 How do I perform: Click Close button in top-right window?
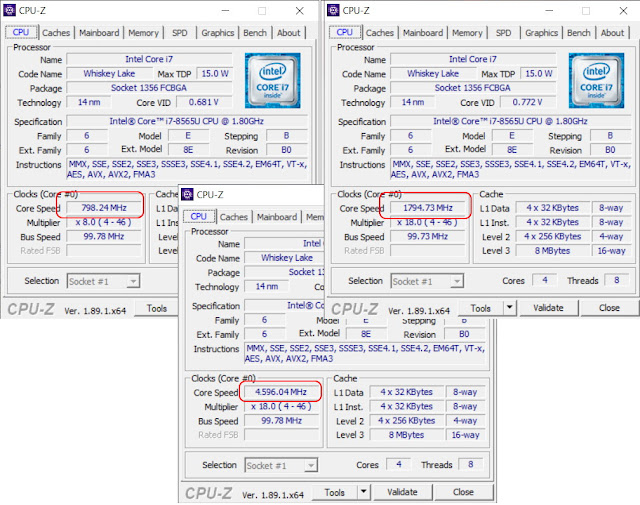click(x=609, y=308)
